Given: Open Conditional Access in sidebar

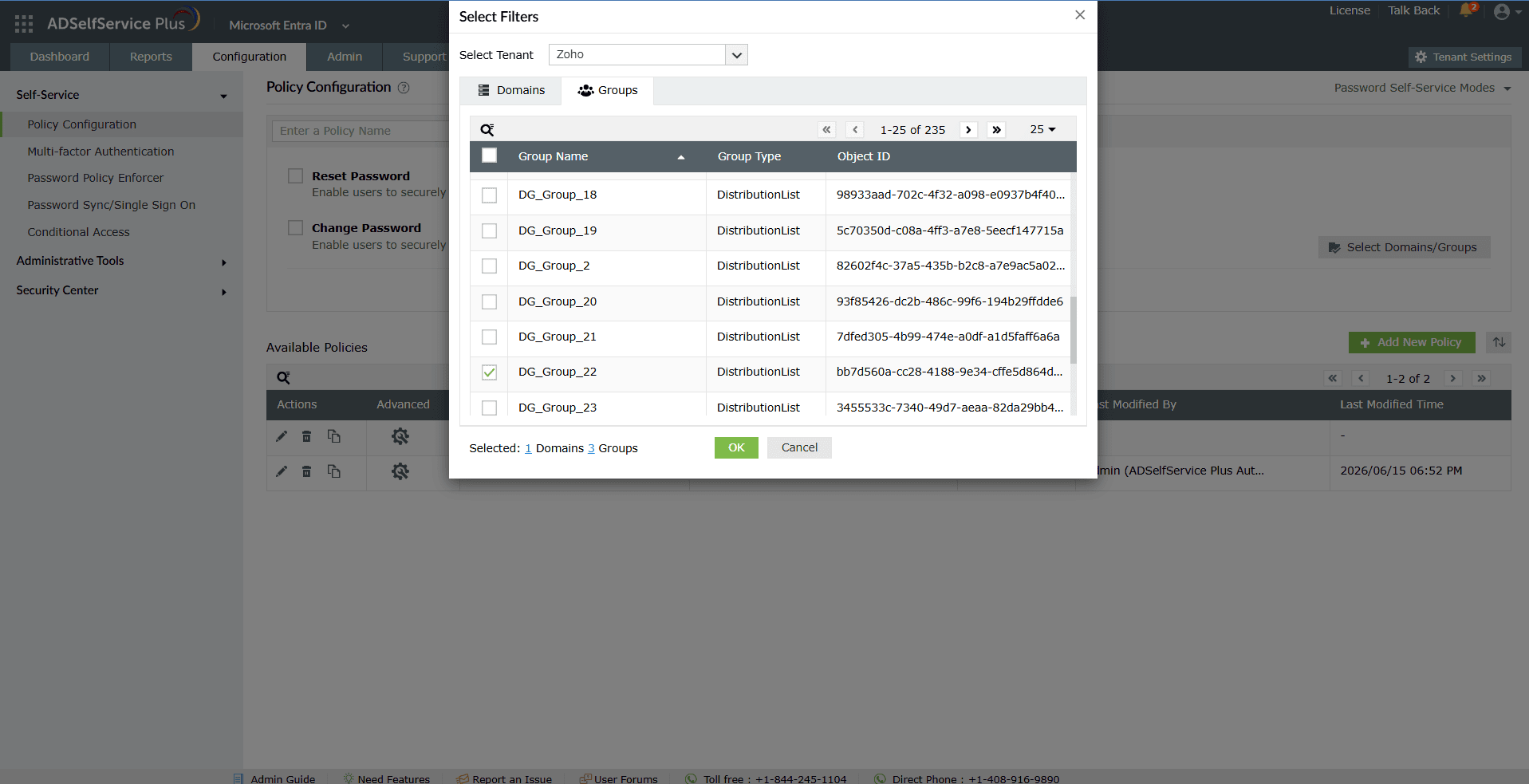Looking at the screenshot, I should 78,232.
